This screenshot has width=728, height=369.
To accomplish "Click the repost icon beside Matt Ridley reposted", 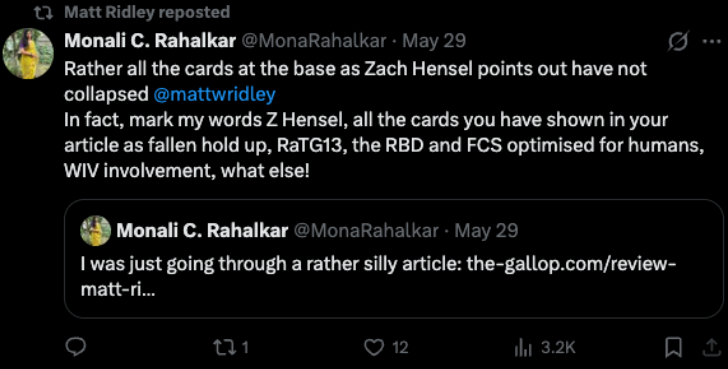I will [46, 13].
